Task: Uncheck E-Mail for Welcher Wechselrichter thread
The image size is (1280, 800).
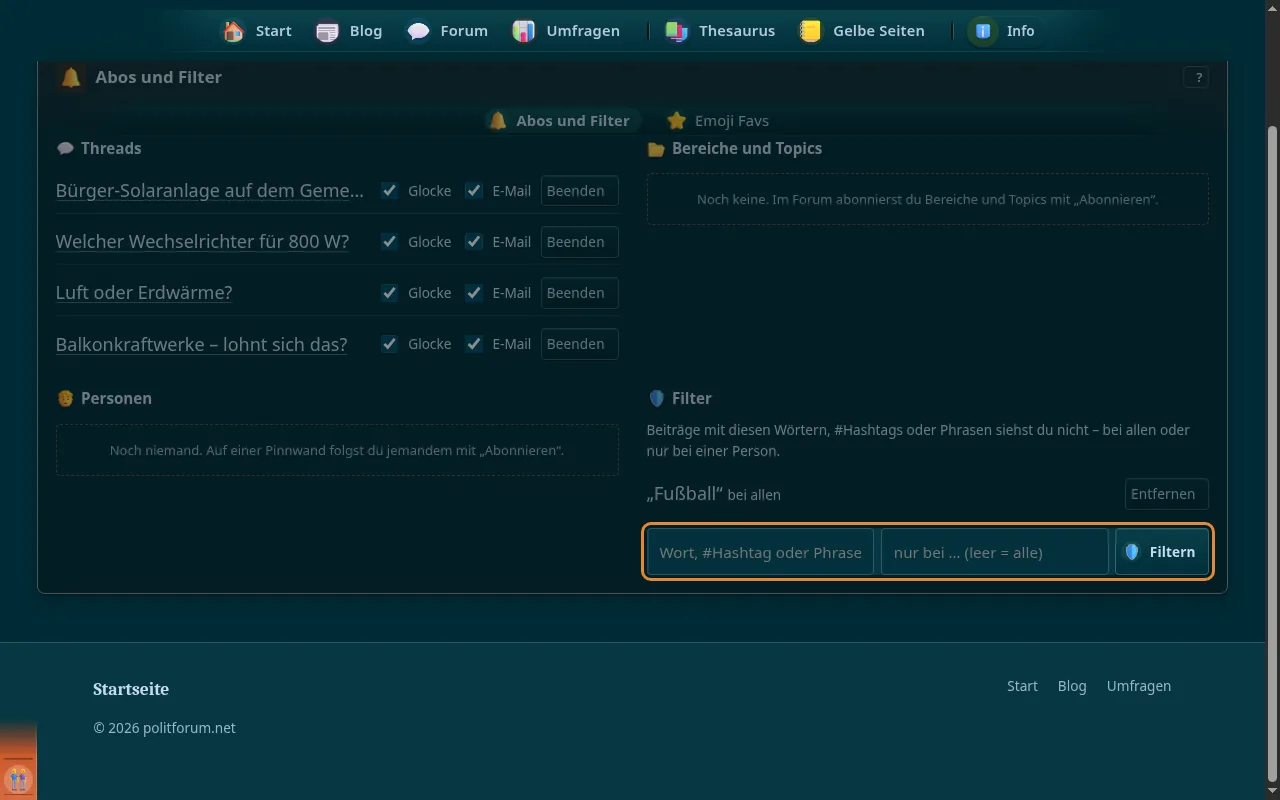Action: 474,242
